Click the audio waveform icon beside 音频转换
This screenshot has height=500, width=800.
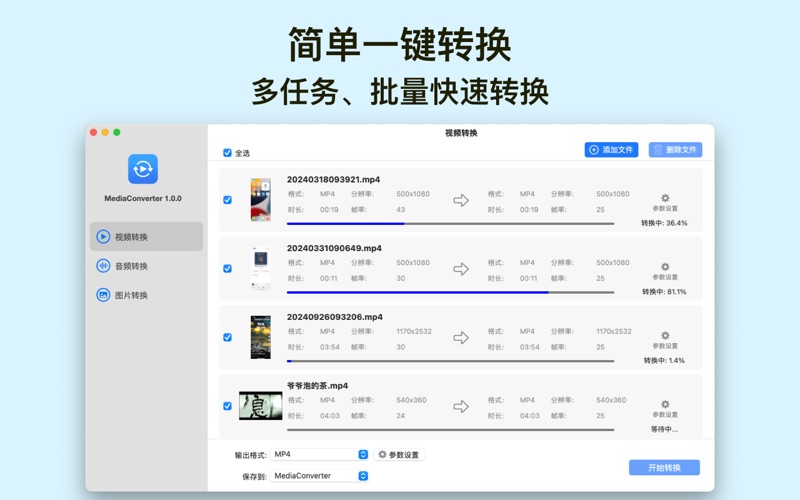[x=103, y=266]
